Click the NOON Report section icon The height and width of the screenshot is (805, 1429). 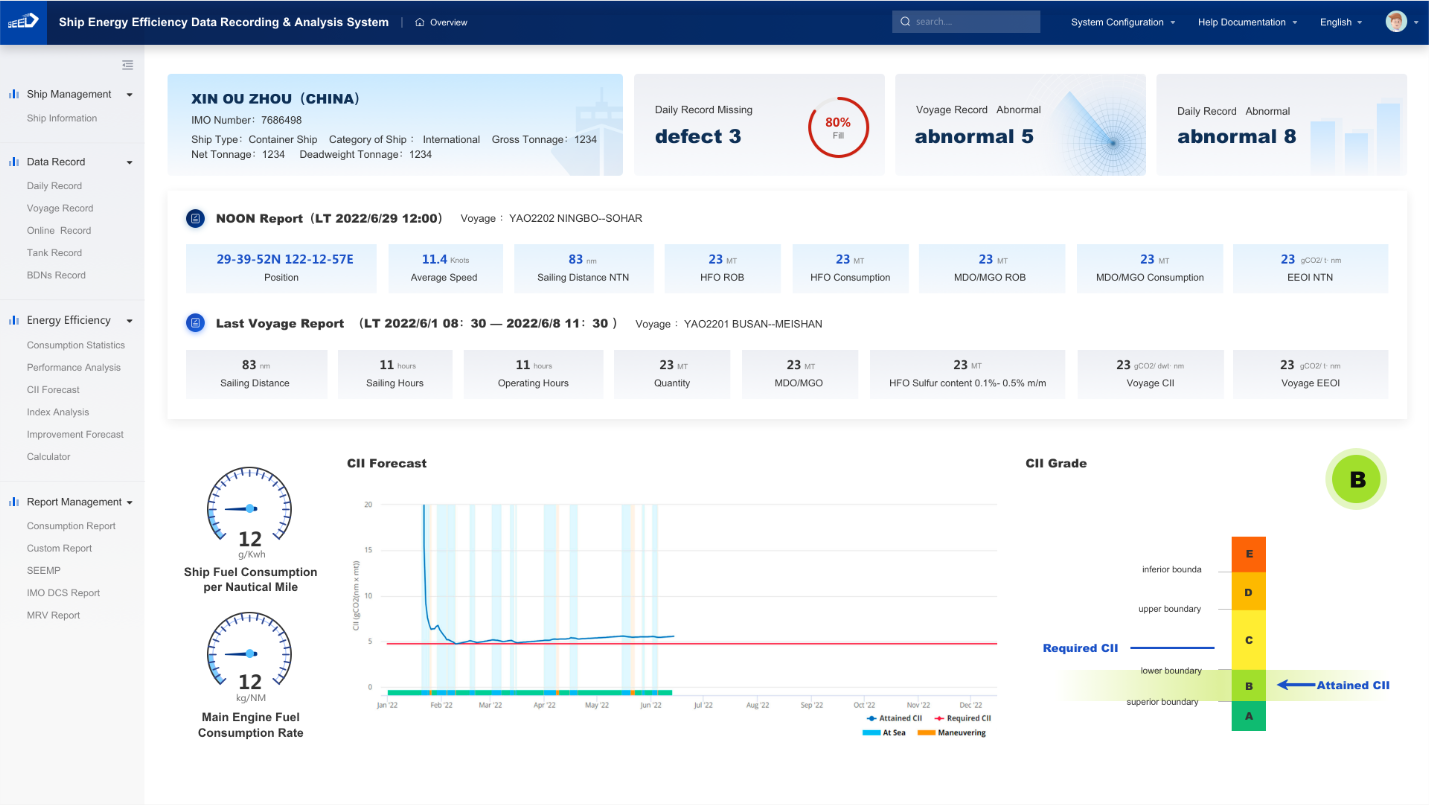[196, 218]
